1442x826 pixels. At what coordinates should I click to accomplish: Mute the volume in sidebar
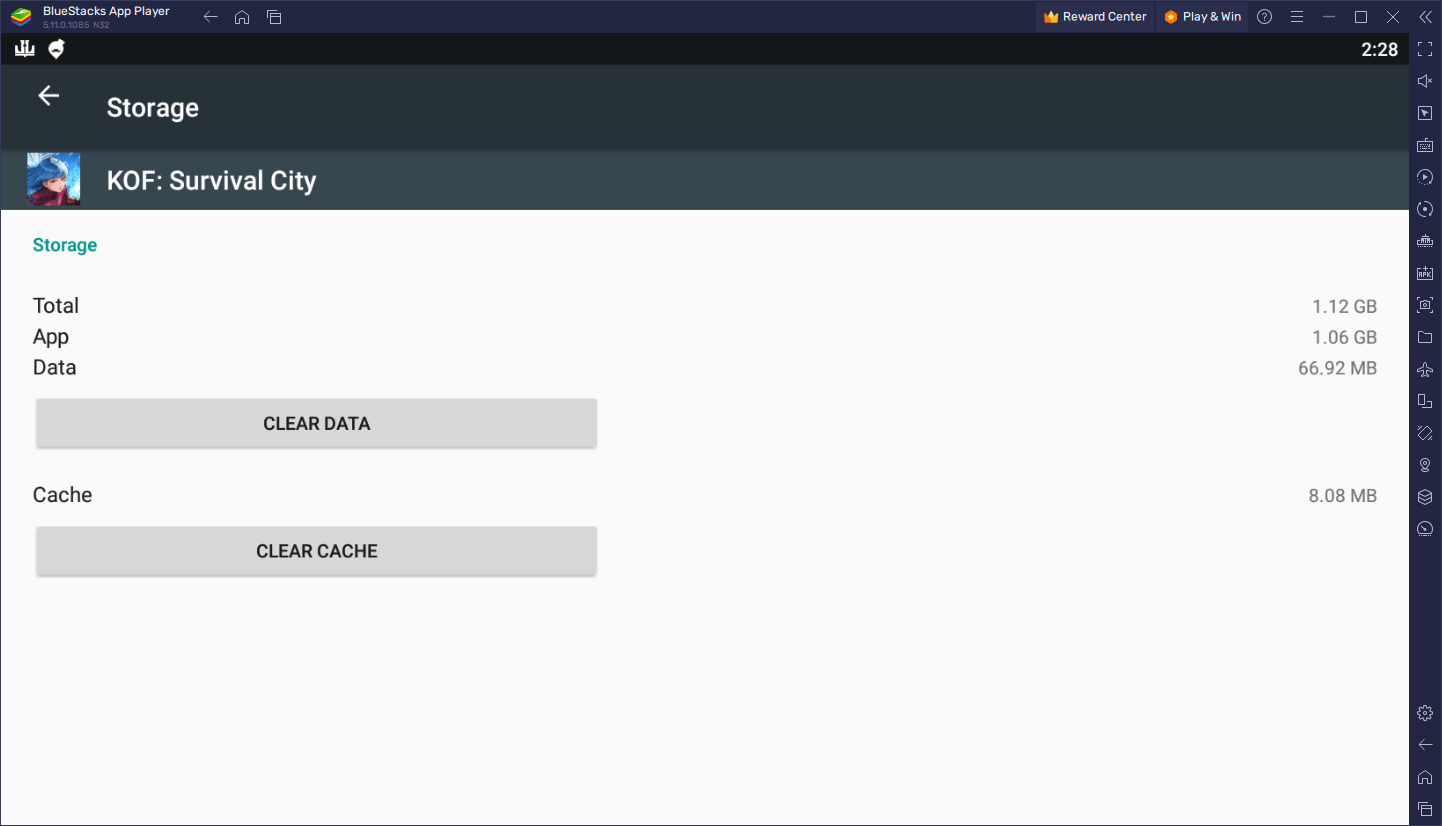tap(1425, 81)
